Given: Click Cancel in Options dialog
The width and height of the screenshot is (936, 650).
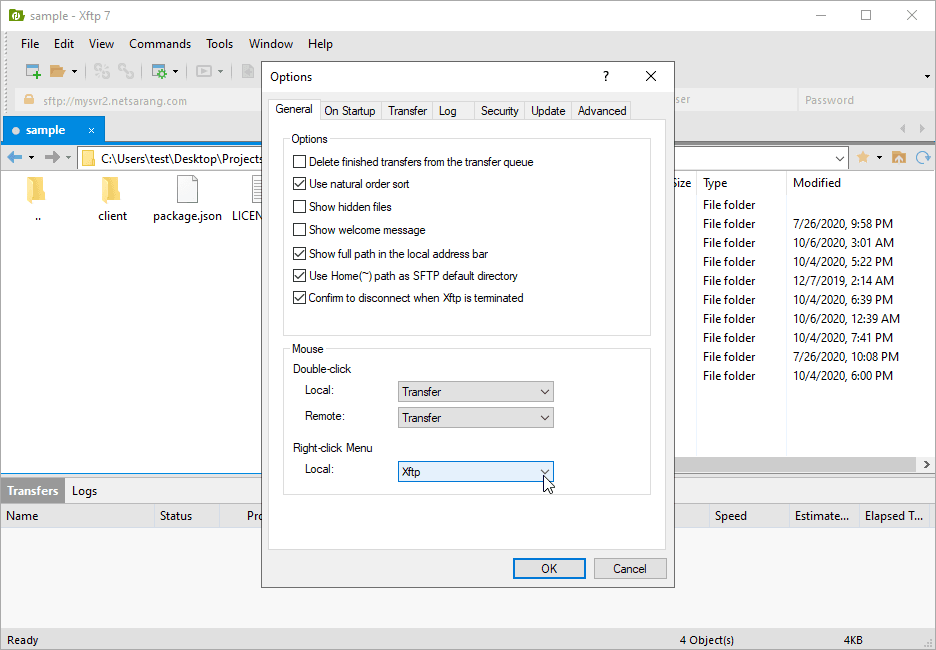Looking at the screenshot, I should coord(630,569).
